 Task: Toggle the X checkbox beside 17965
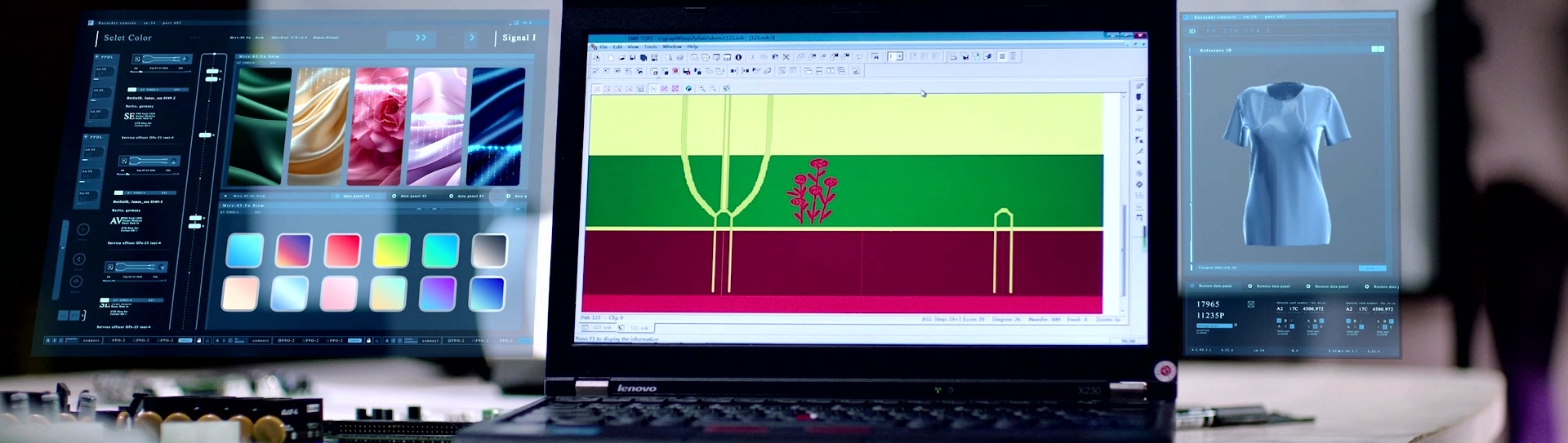1251,304
